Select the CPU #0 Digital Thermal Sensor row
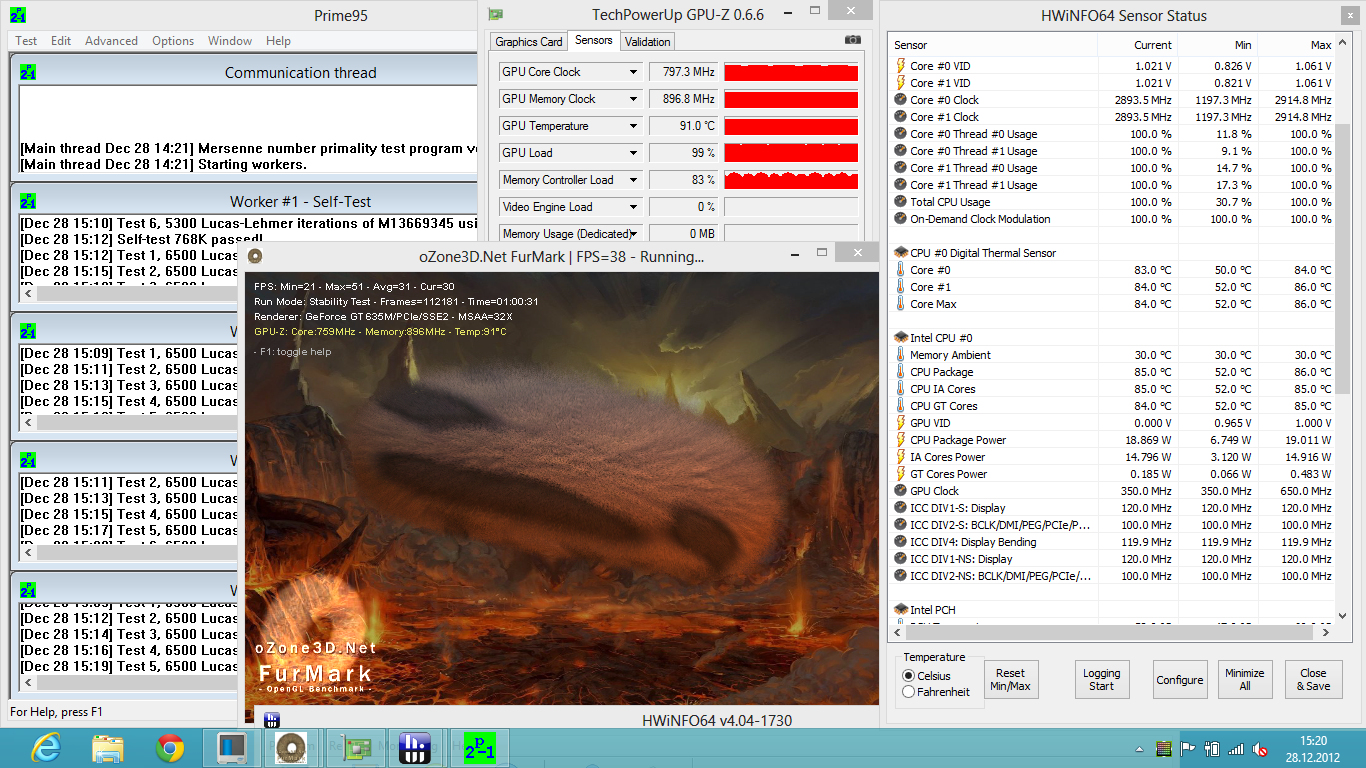 click(x=1113, y=253)
